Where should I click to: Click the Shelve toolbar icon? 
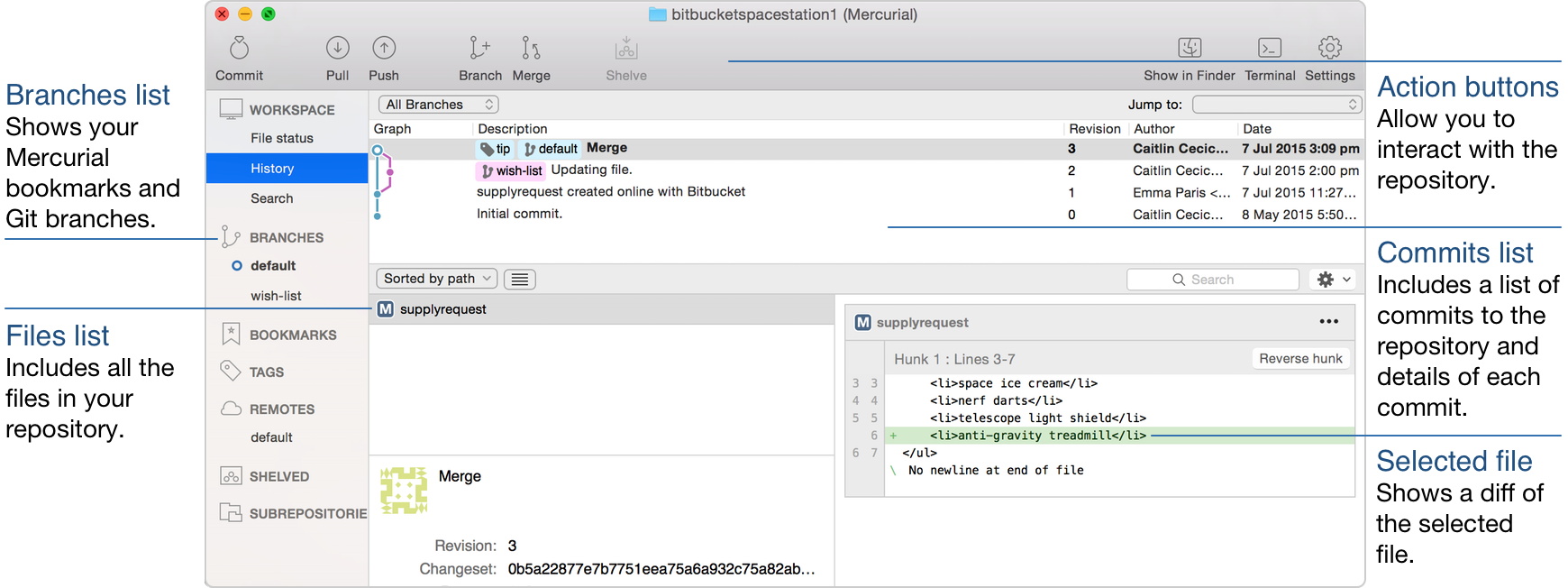(x=626, y=48)
